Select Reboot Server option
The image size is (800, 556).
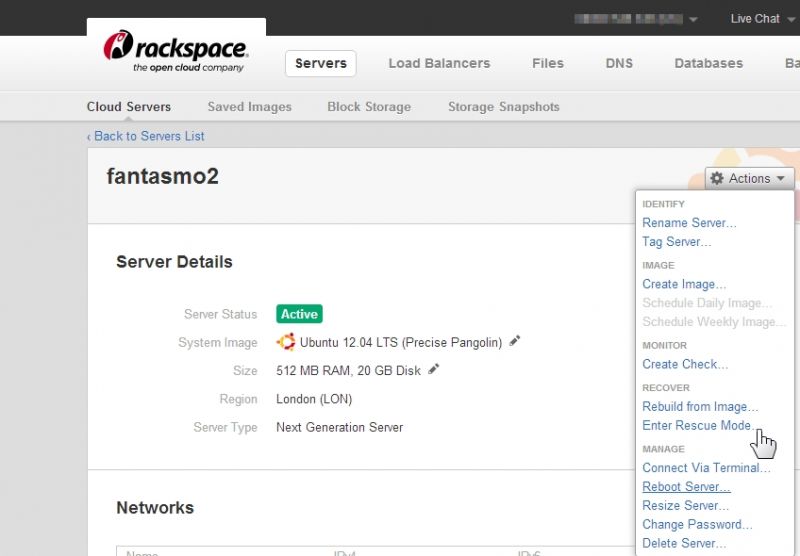coord(686,487)
